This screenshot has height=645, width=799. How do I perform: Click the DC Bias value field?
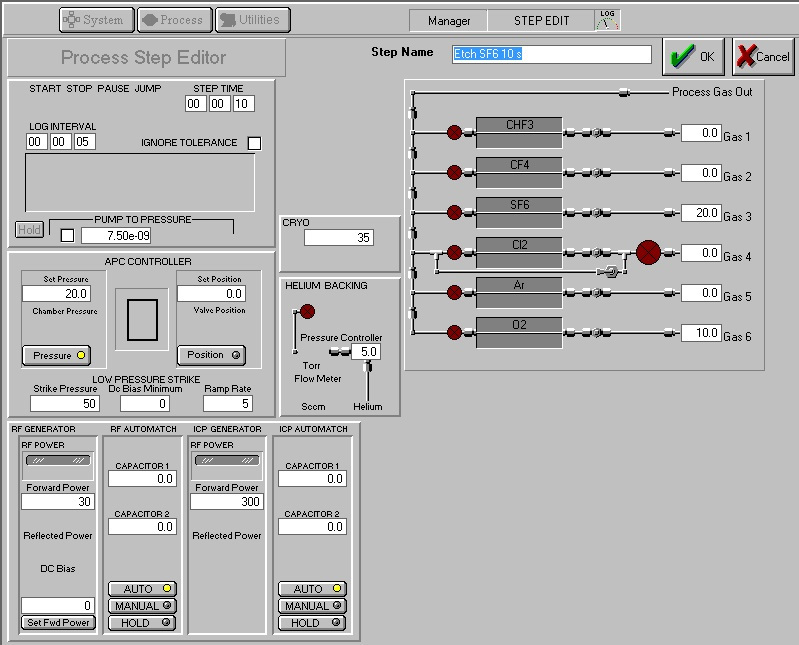58,605
